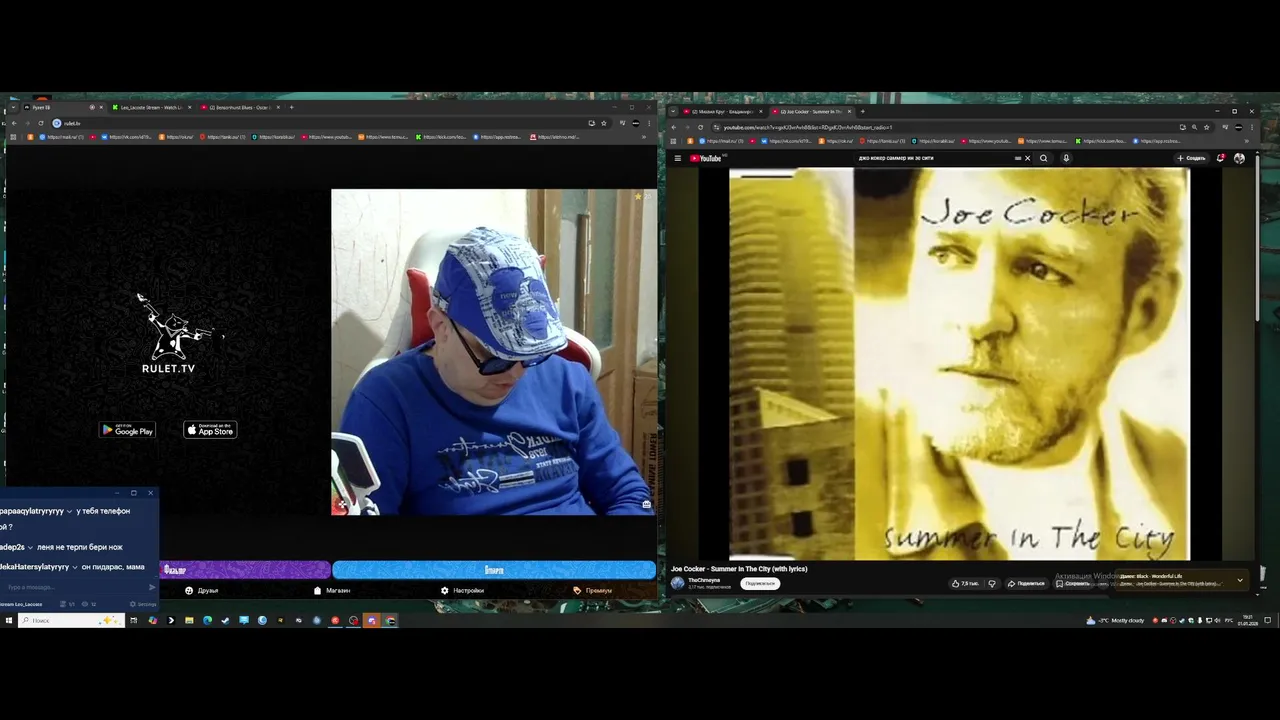Open TheChimeyne channel avatar
The height and width of the screenshot is (720, 1280).
click(677, 583)
